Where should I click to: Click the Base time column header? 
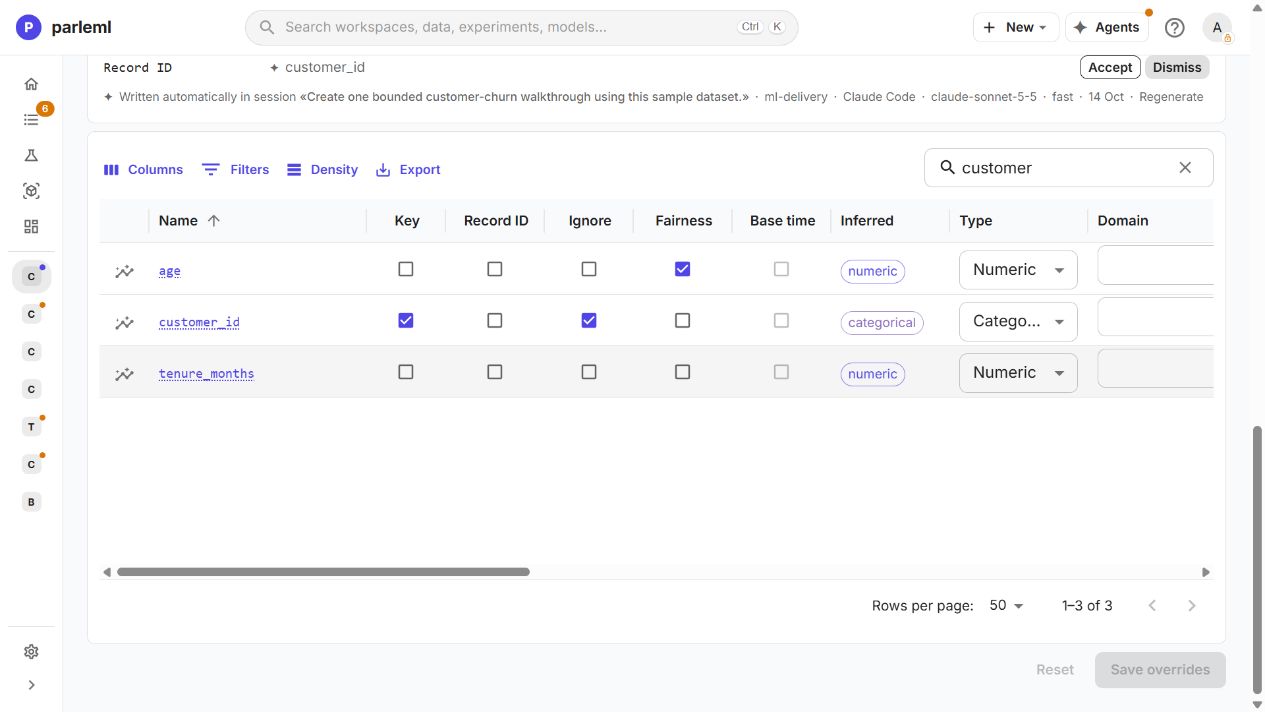click(782, 221)
